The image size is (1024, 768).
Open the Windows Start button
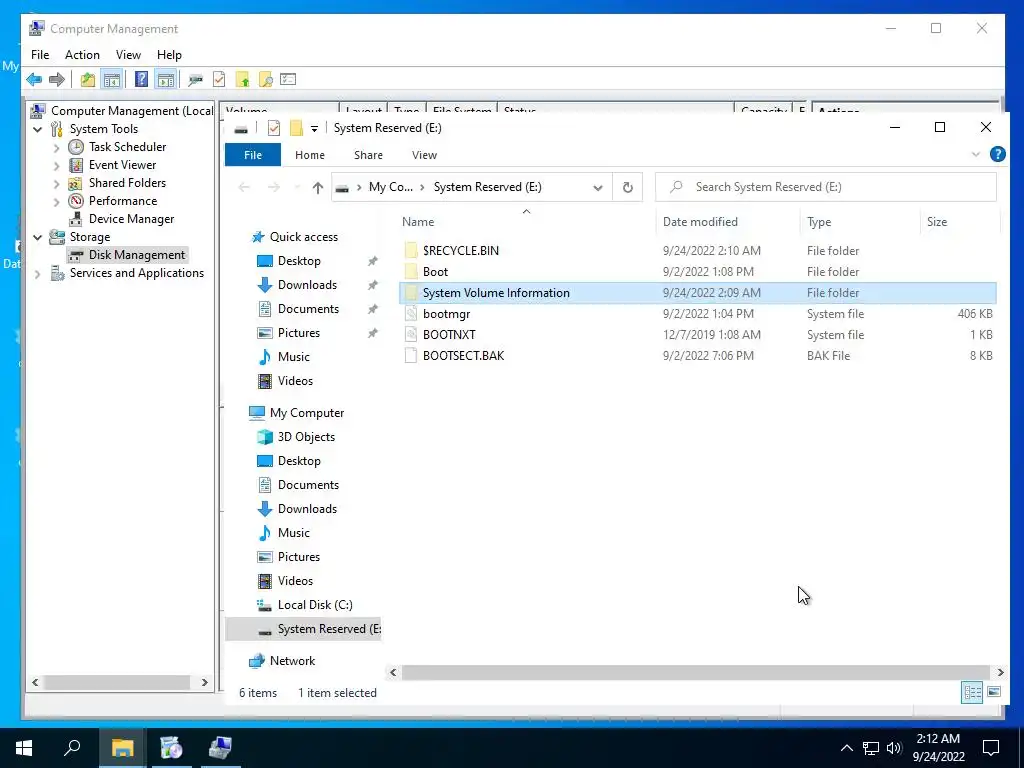pos(24,748)
